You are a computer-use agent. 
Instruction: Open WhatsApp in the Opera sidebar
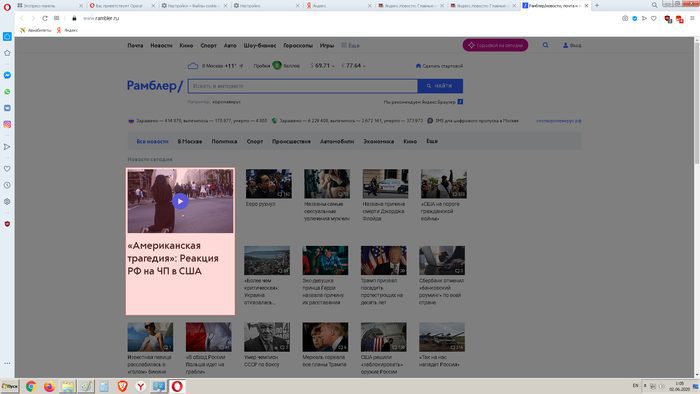[7, 91]
